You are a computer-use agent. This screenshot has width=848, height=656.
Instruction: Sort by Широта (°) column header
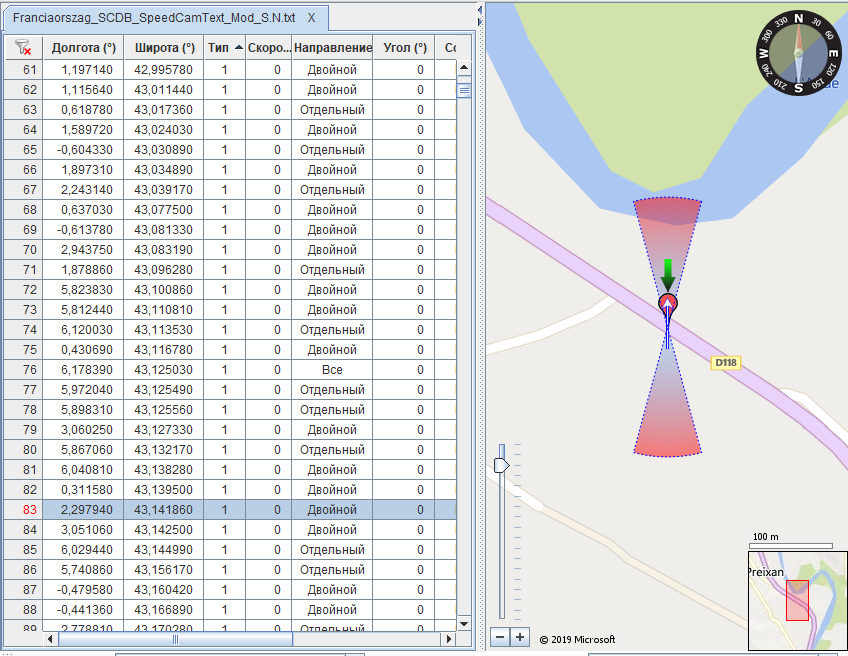pos(164,48)
